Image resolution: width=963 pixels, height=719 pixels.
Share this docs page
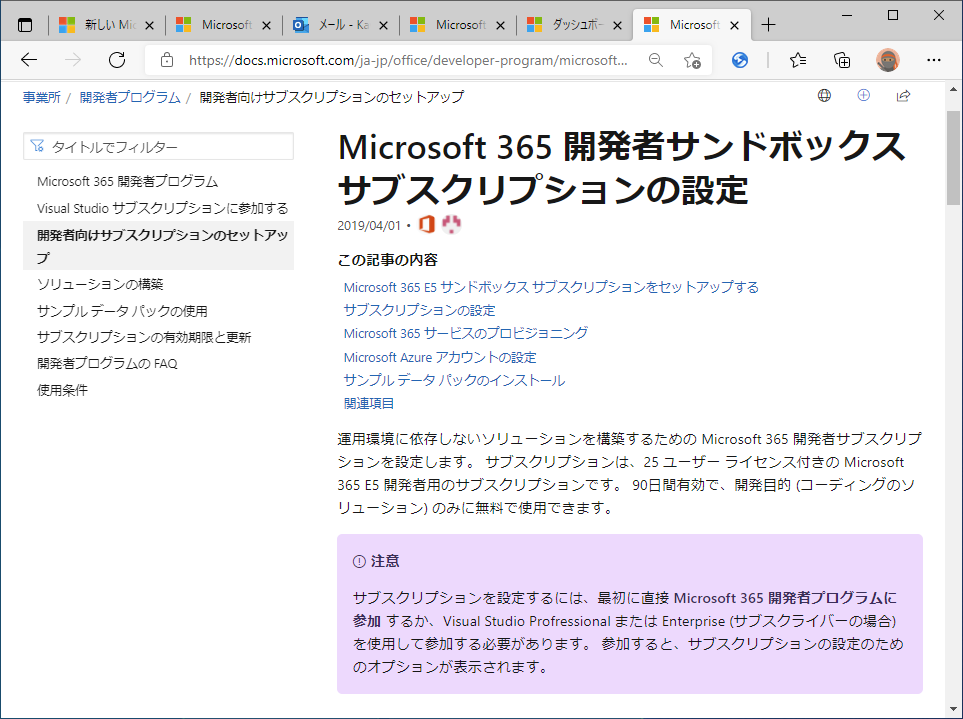tap(903, 95)
